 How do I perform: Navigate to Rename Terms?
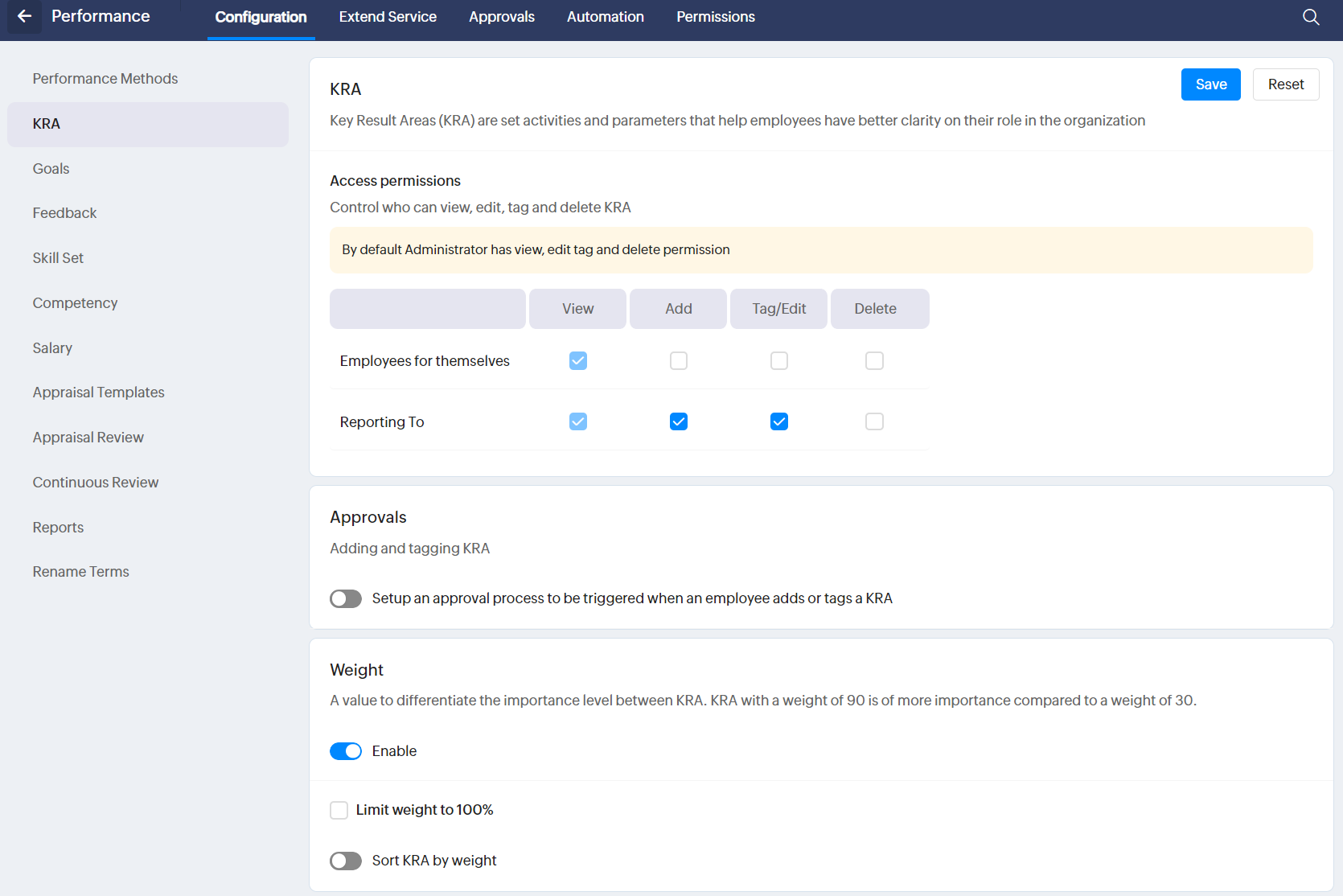click(x=80, y=572)
